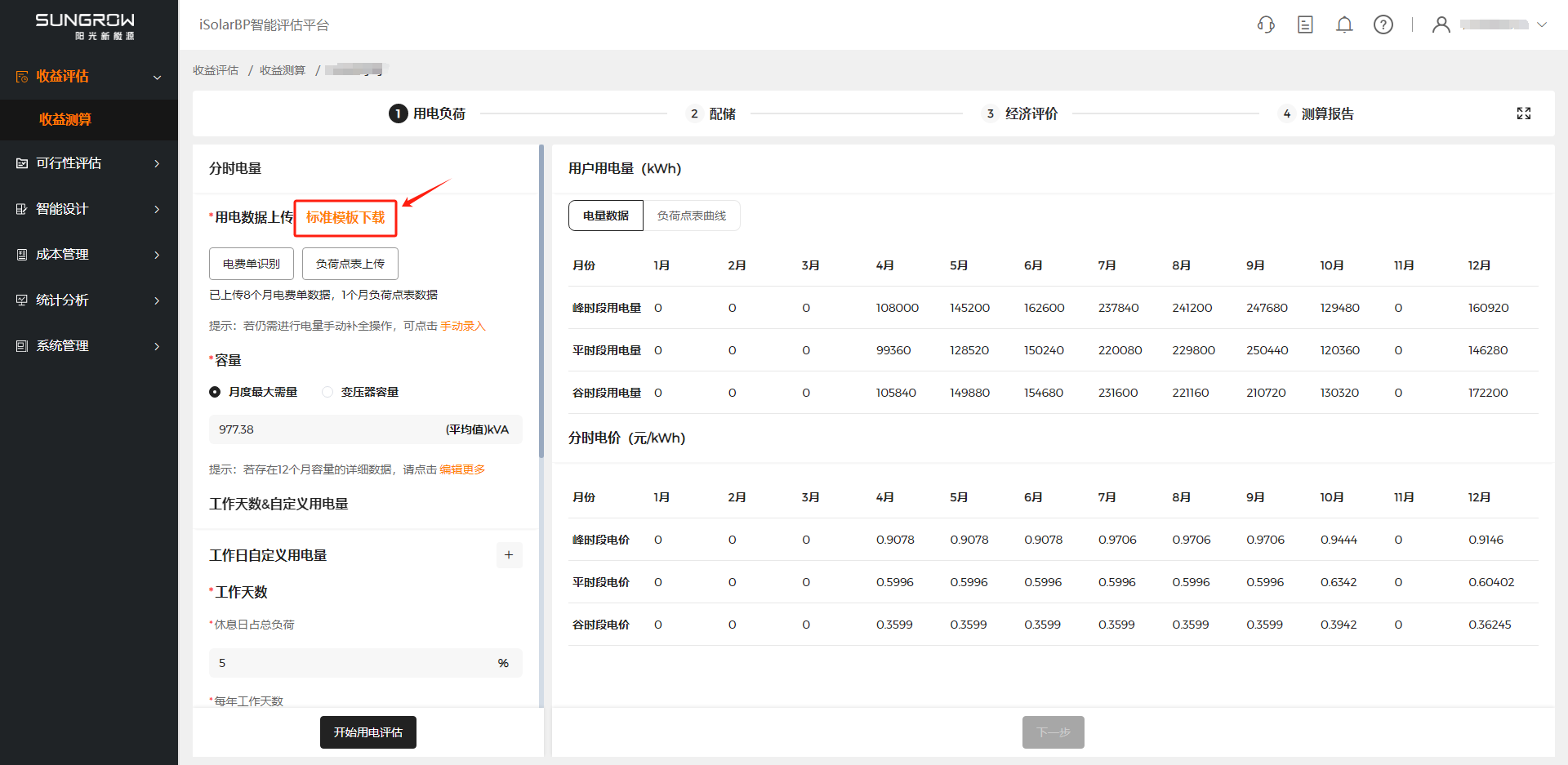This screenshot has height=765, width=1568.
Task: Click the plus icon beside 工作日自定义用电量
Action: 509,555
